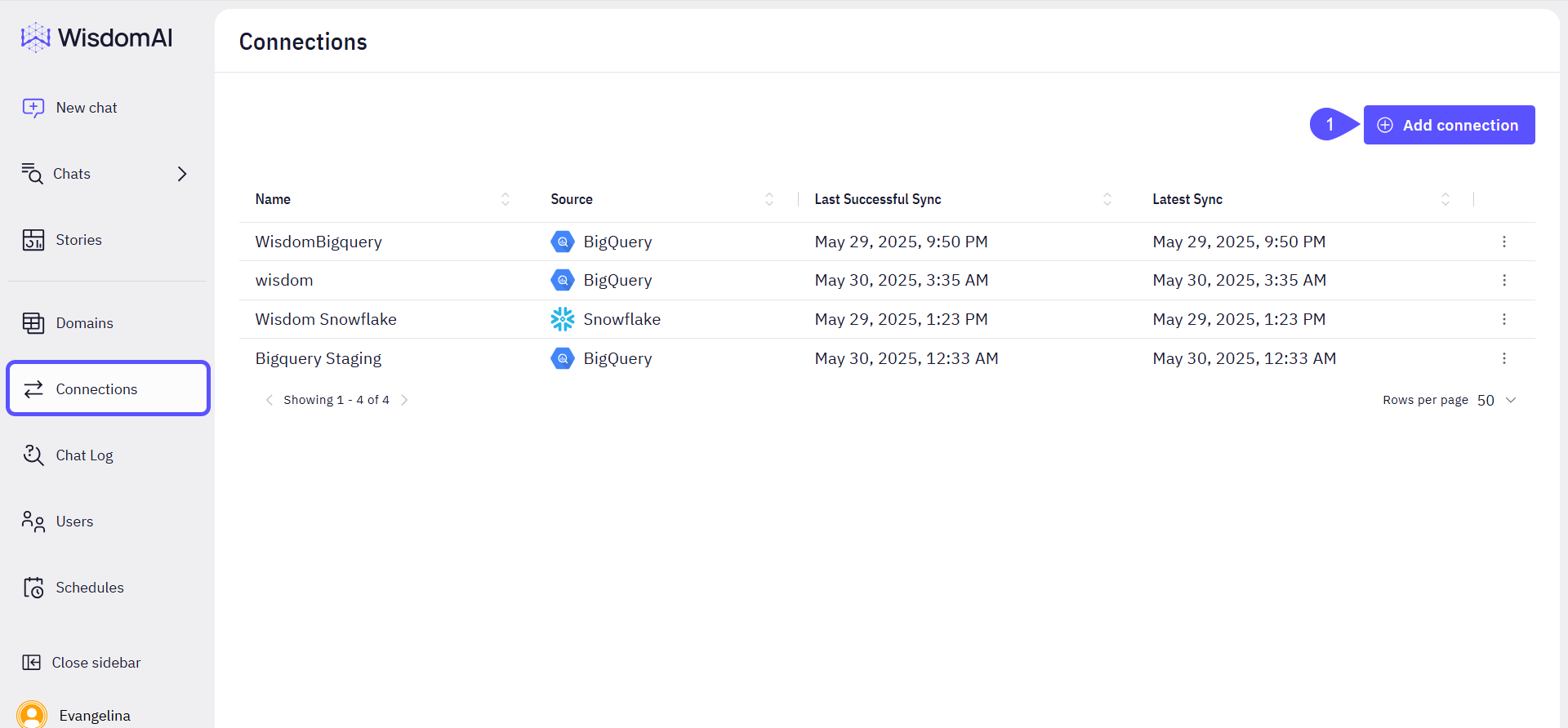Go to next page chevron
Screen dimensions: 1568x728
coord(404,400)
